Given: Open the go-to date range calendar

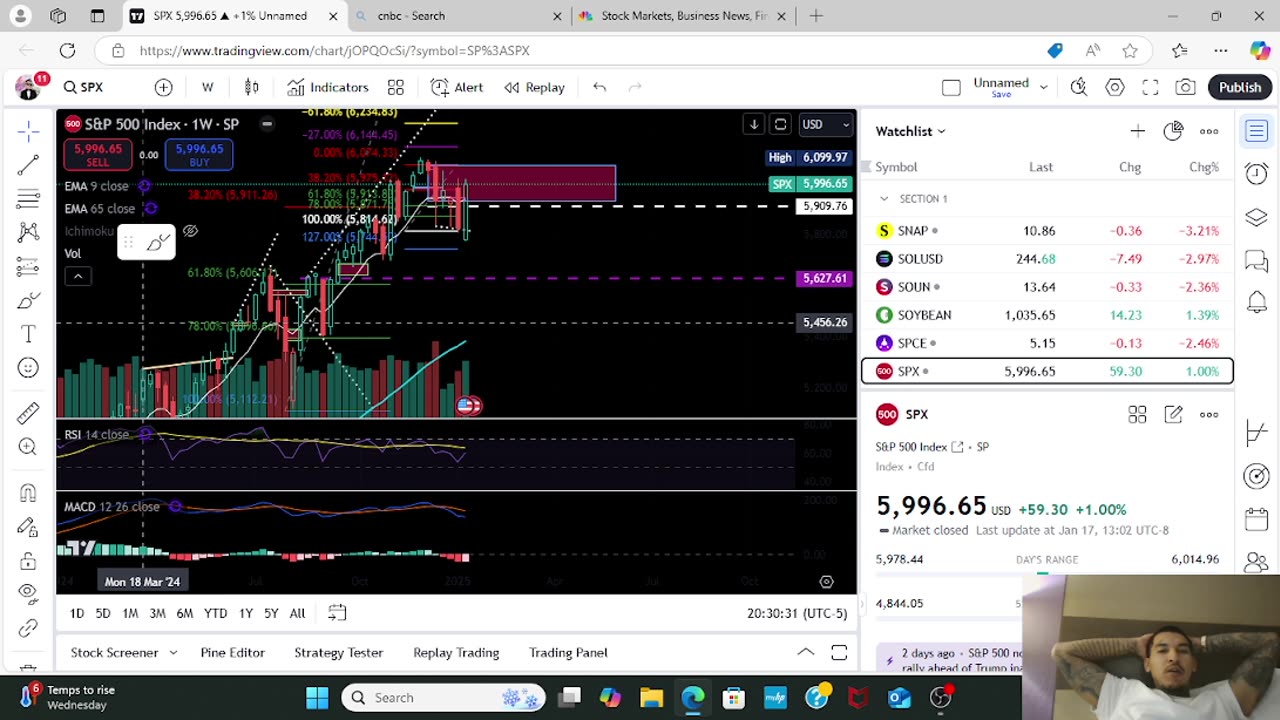Looking at the screenshot, I should [x=337, y=613].
